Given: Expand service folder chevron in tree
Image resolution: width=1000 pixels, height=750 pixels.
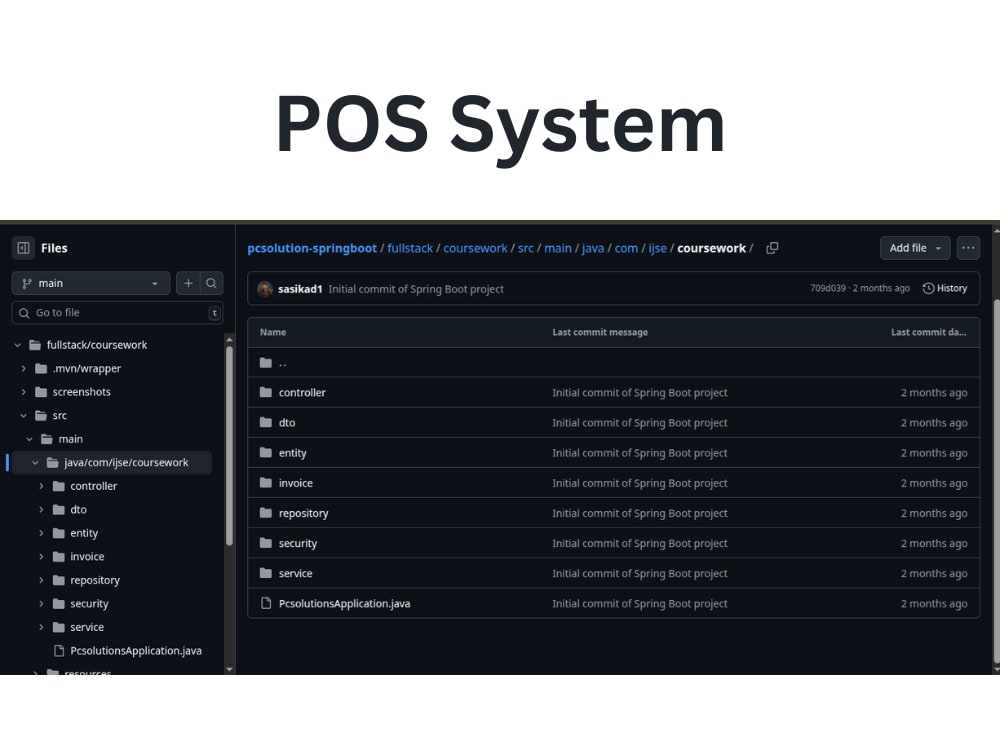Looking at the screenshot, I should pyautogui.click(x=41, y=628).
